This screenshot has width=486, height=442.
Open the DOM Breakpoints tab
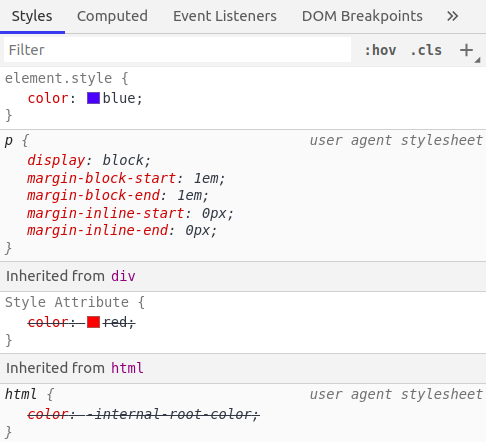point(362,16)
